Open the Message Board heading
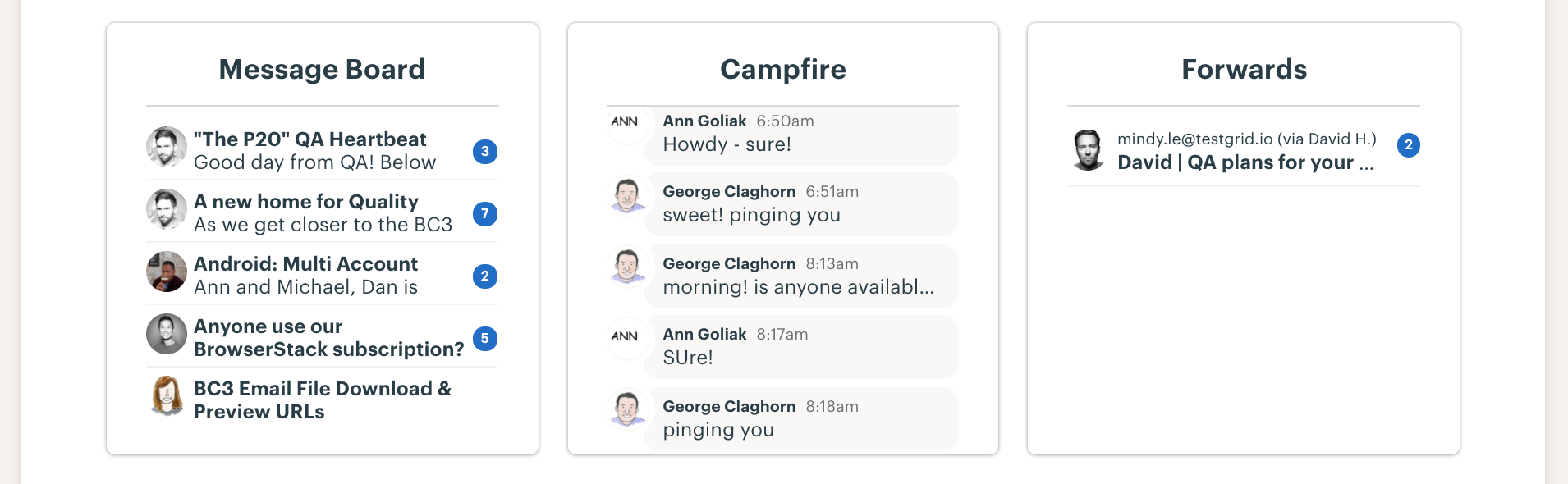Screen dimensions: 1568x484 tap(322, 70)
